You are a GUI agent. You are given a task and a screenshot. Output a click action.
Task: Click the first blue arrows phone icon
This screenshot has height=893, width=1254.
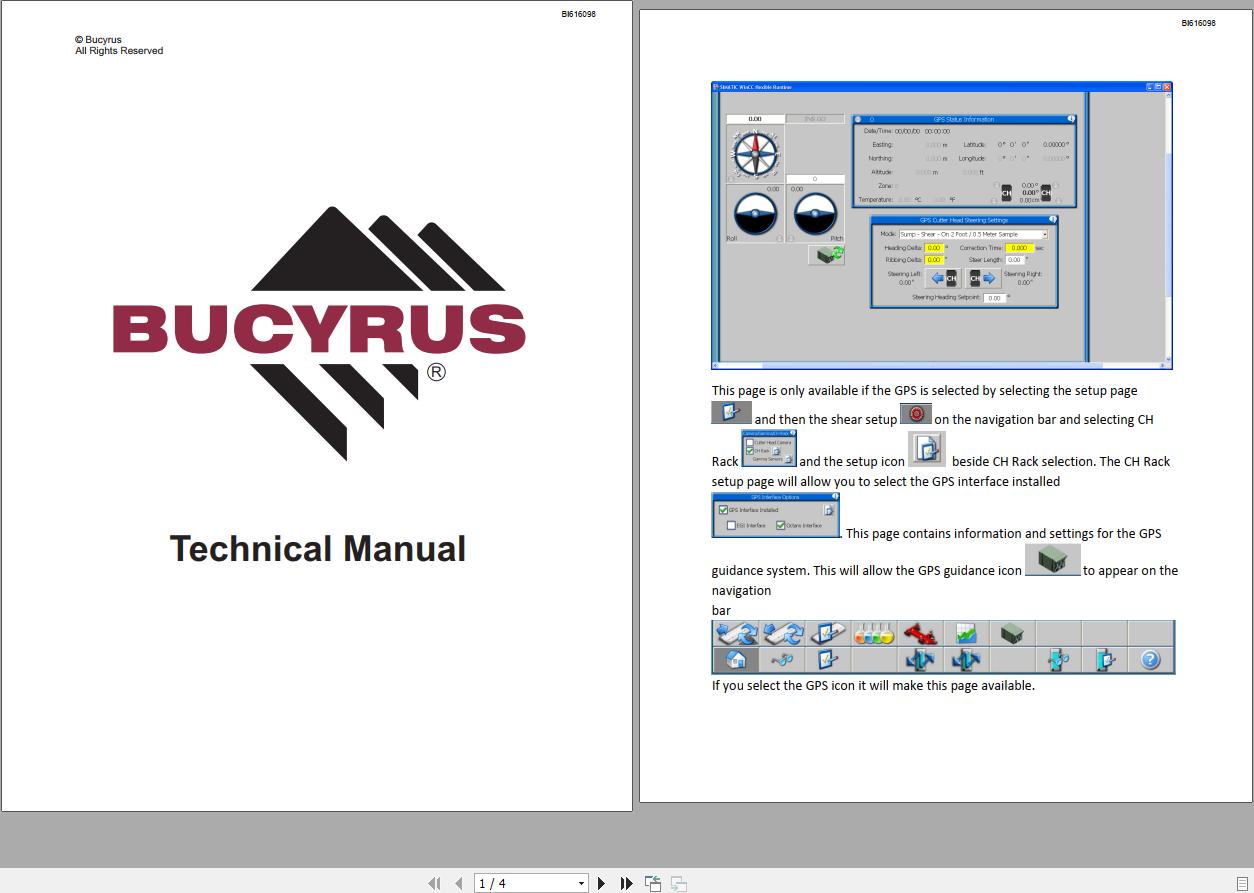[x=919, y=660]
